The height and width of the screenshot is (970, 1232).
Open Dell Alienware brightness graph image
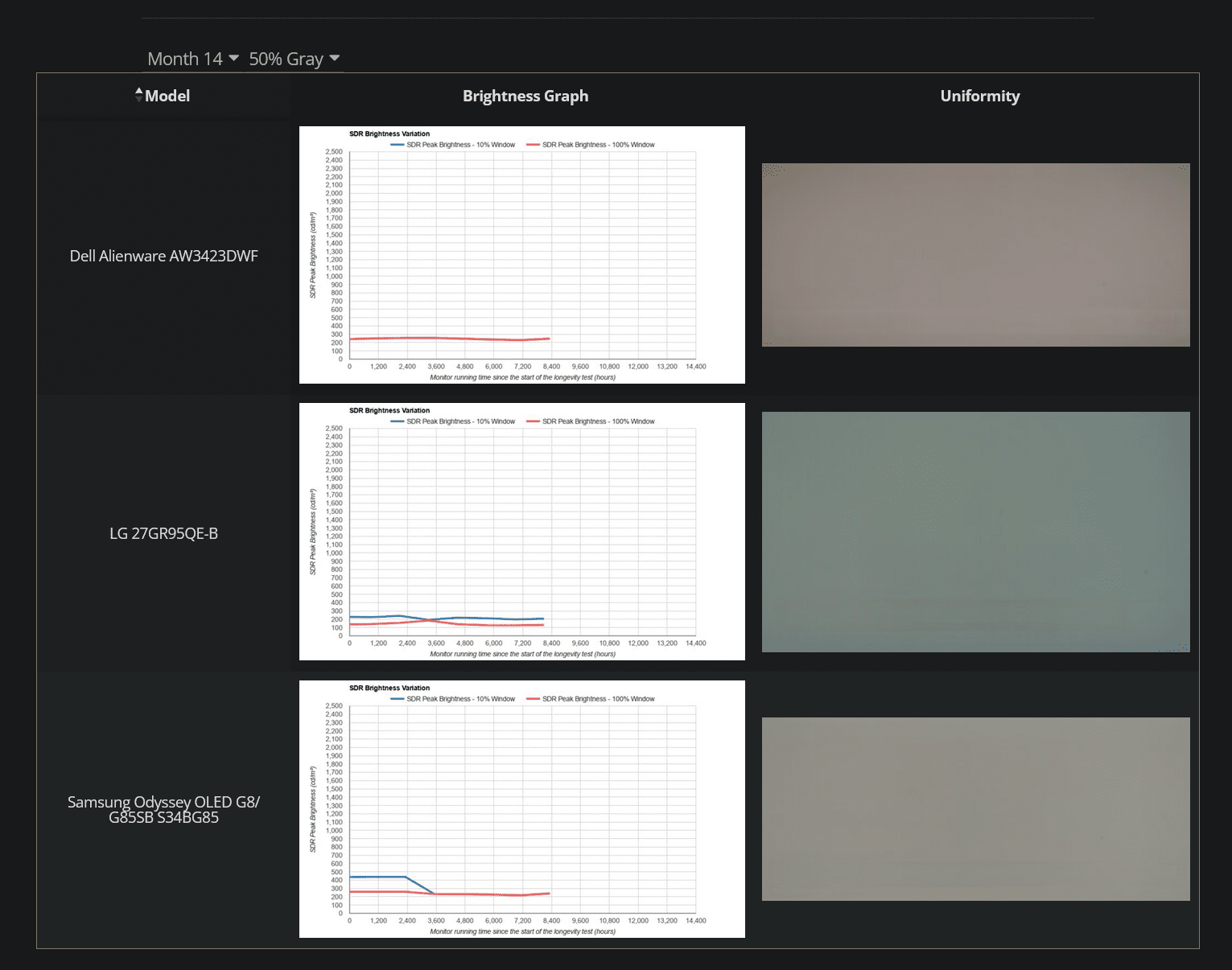[x=522, y=255]
